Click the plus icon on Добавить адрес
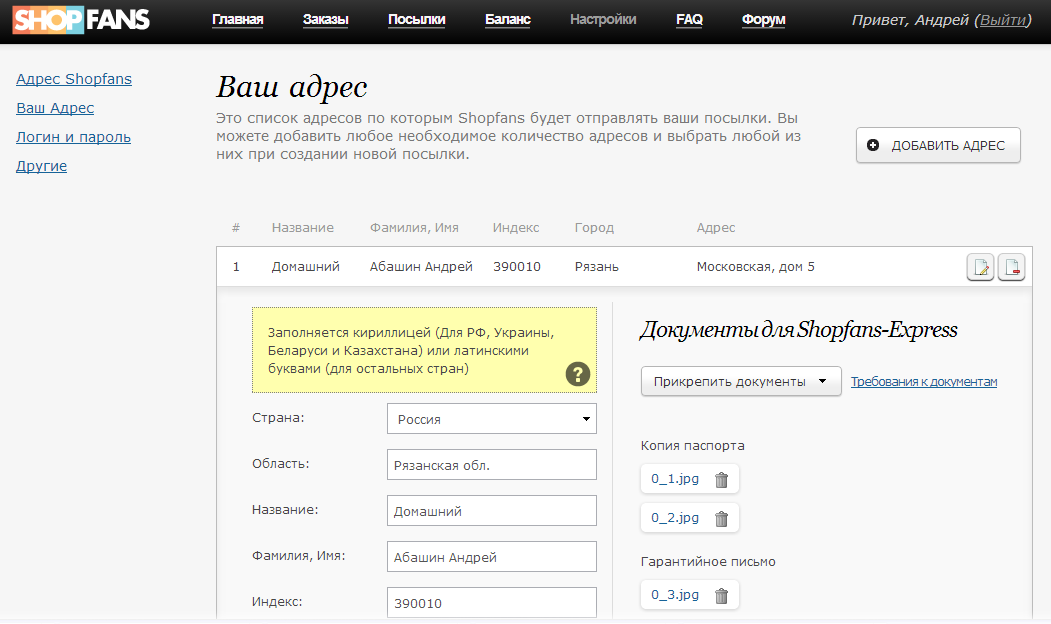1051x624 pixels. point(873,145)
